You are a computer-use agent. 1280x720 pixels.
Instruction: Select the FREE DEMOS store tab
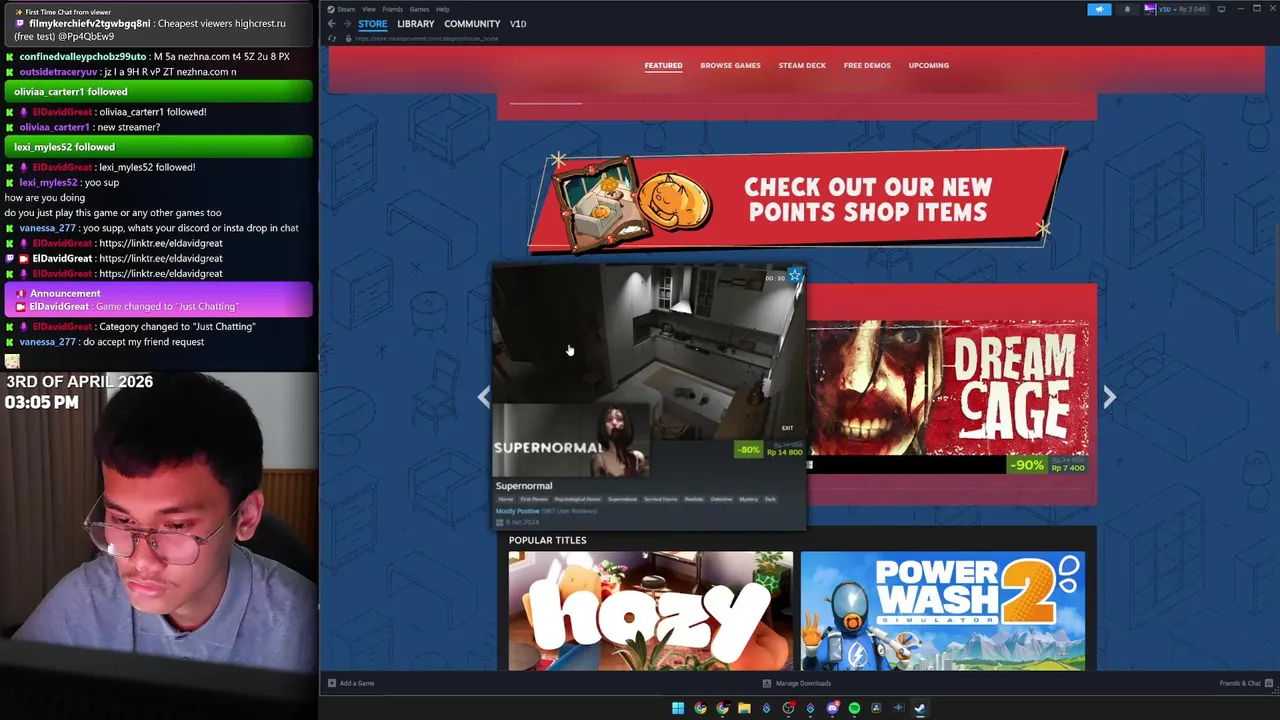867,65
